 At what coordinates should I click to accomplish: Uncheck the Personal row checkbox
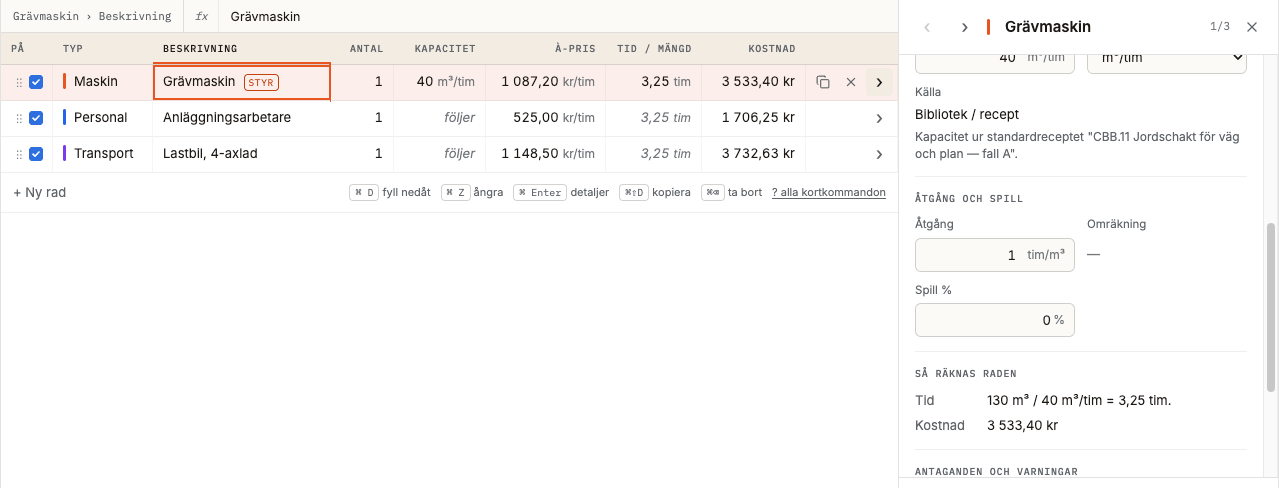[x=36, y=118]
